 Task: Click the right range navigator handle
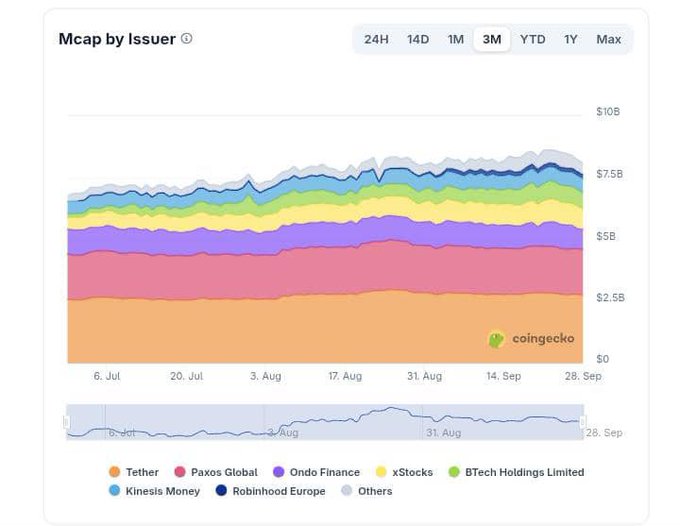[x=583, y=422]
